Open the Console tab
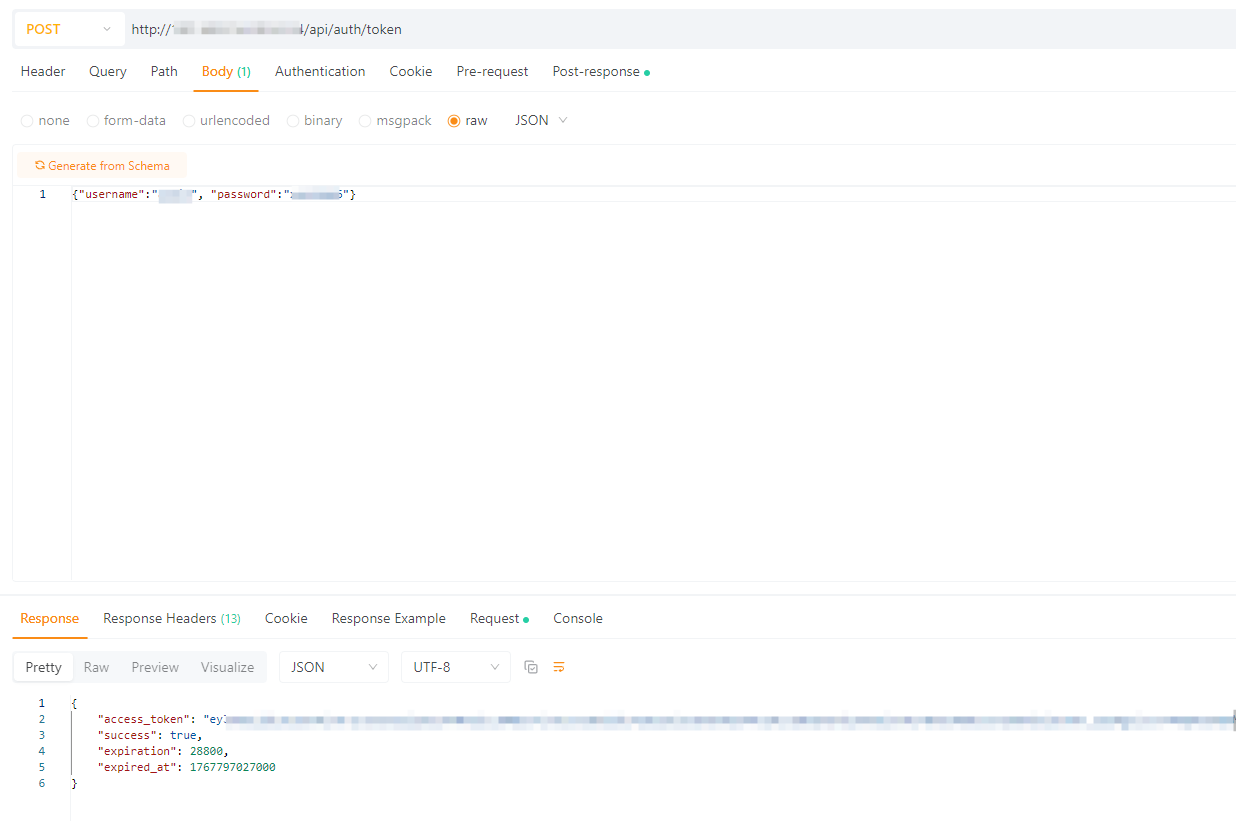Viewport: 1236px width, 821px height. [577, 619]
